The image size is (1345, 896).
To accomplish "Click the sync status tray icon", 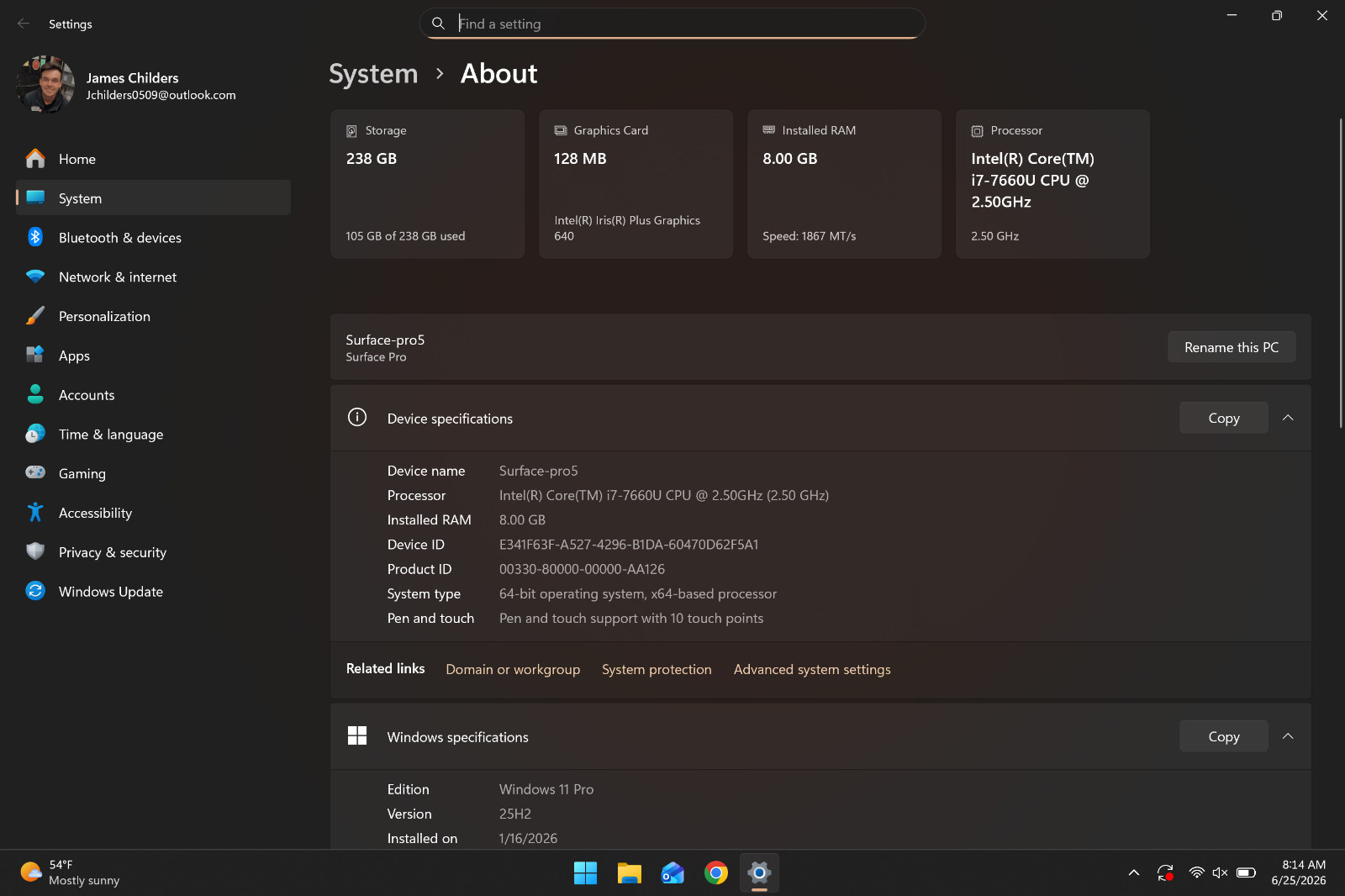I will 1165,873.
